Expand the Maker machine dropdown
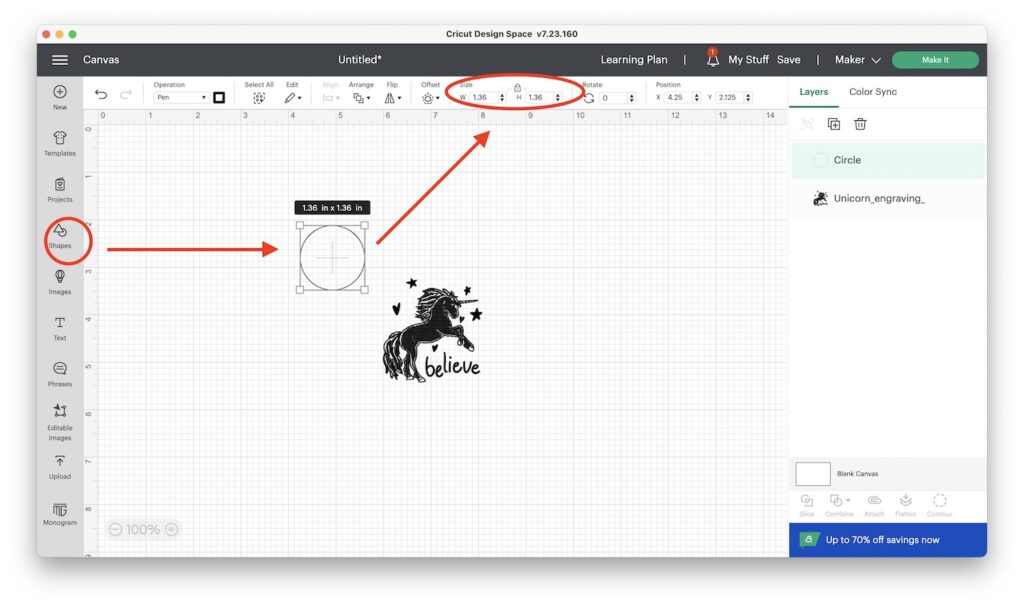 point(857,60)
